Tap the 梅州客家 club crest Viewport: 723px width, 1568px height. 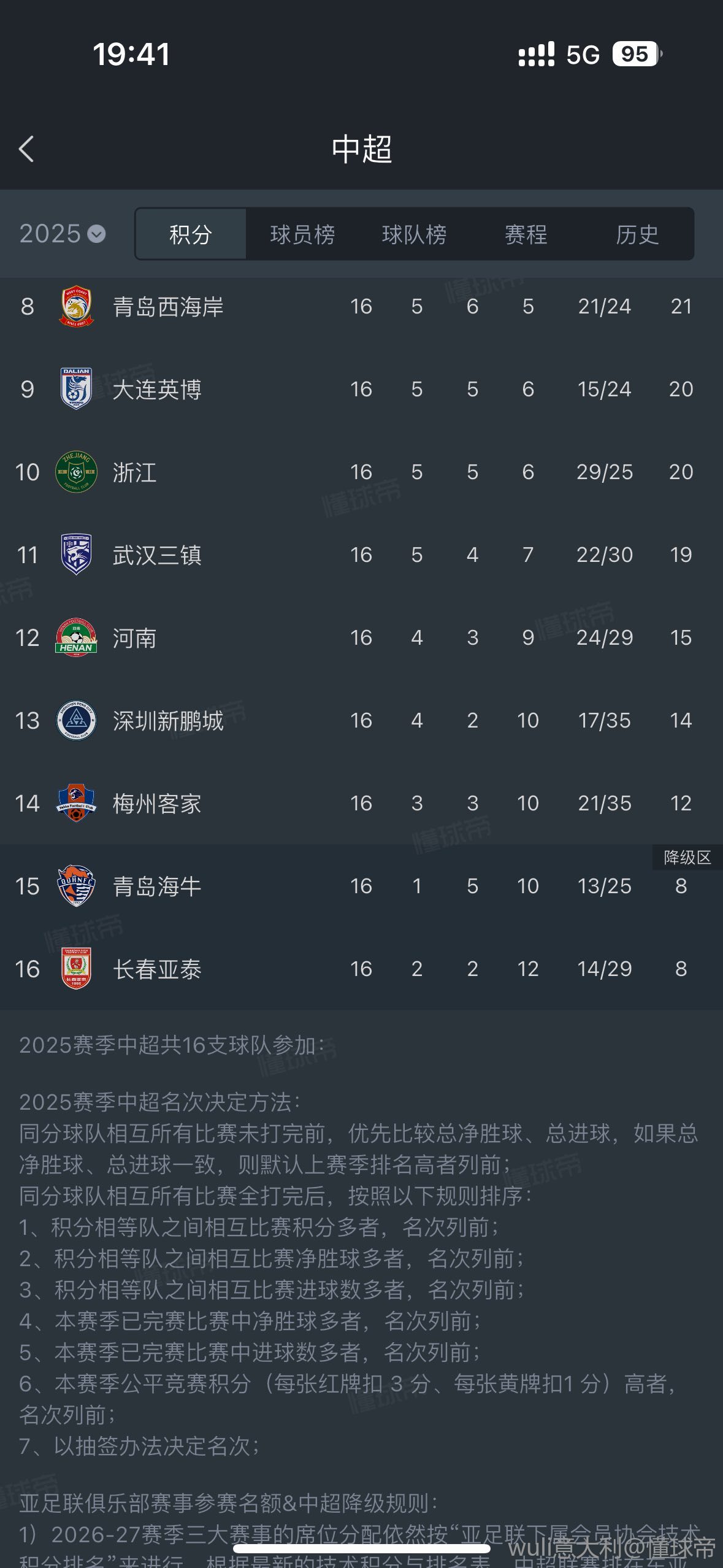click(x=76, y=803)
